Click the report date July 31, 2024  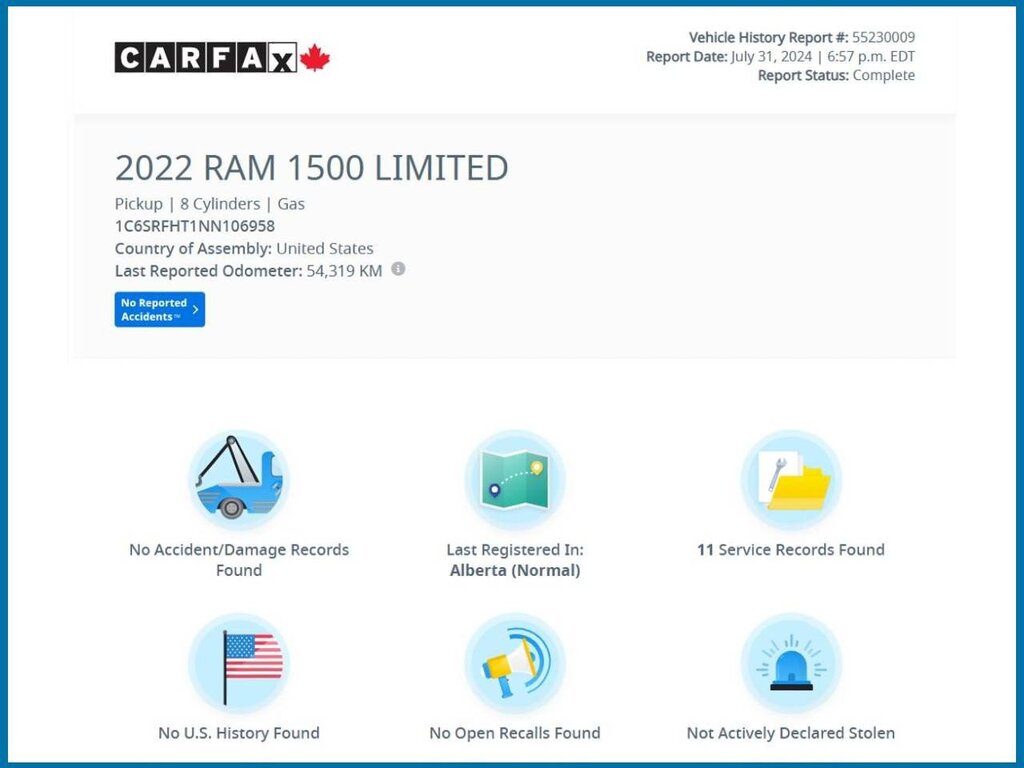[x=771, y=56]
